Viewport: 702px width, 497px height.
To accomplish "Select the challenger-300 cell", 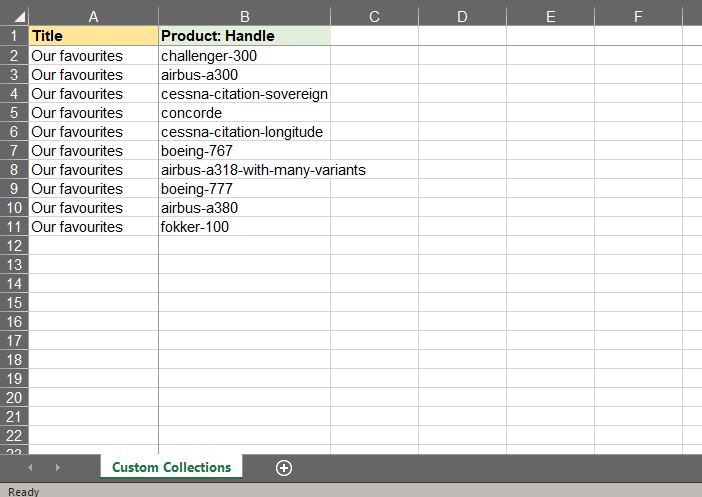I will click(244, 56).
